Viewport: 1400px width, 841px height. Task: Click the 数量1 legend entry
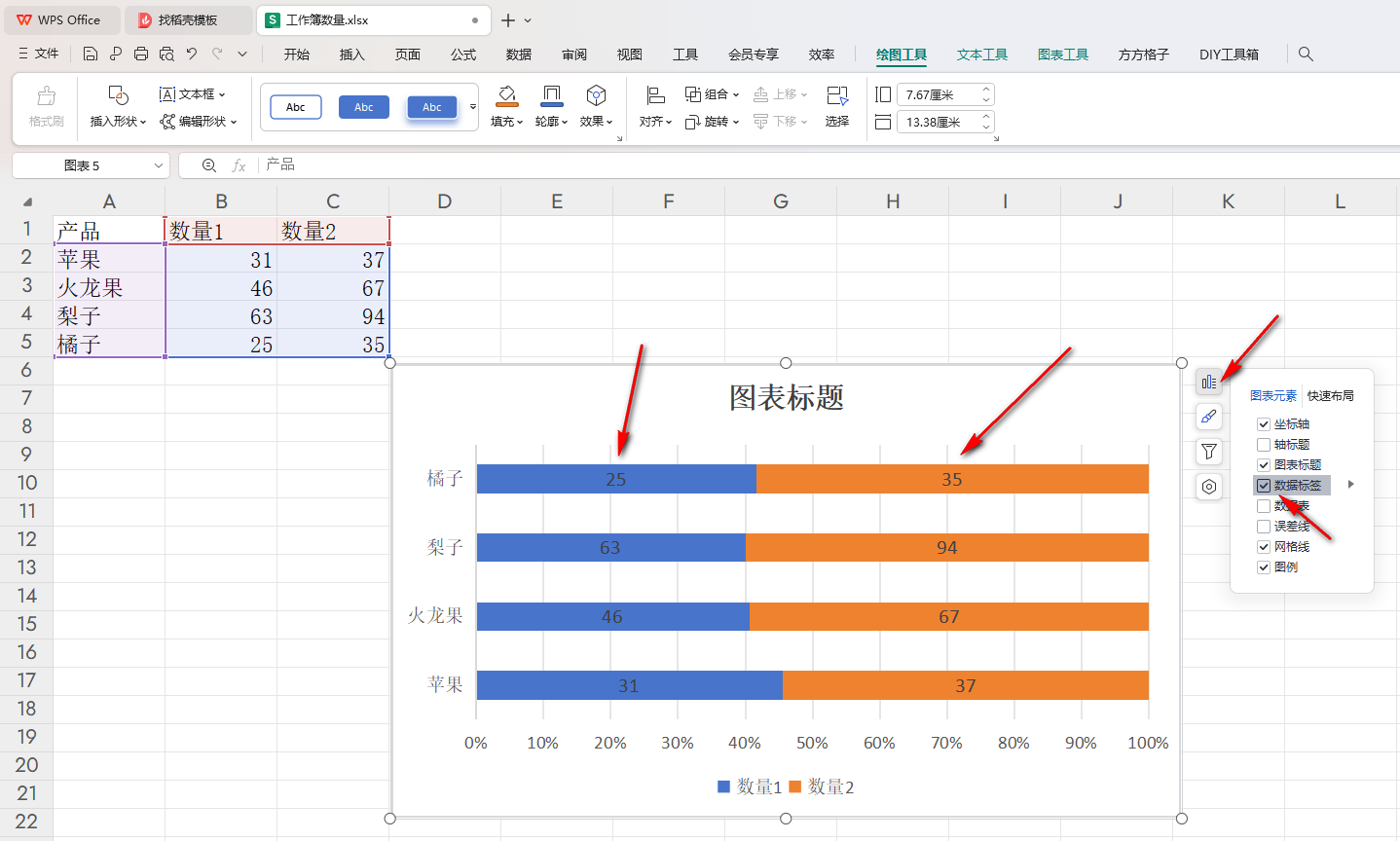coord(750,786)
